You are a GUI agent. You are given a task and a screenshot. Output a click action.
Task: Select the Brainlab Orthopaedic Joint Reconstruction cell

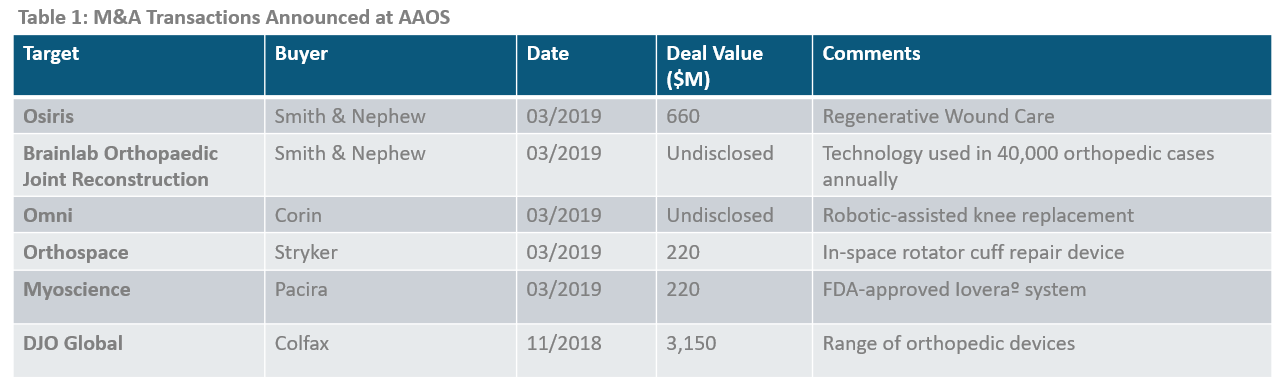click(x=139, y=166)
